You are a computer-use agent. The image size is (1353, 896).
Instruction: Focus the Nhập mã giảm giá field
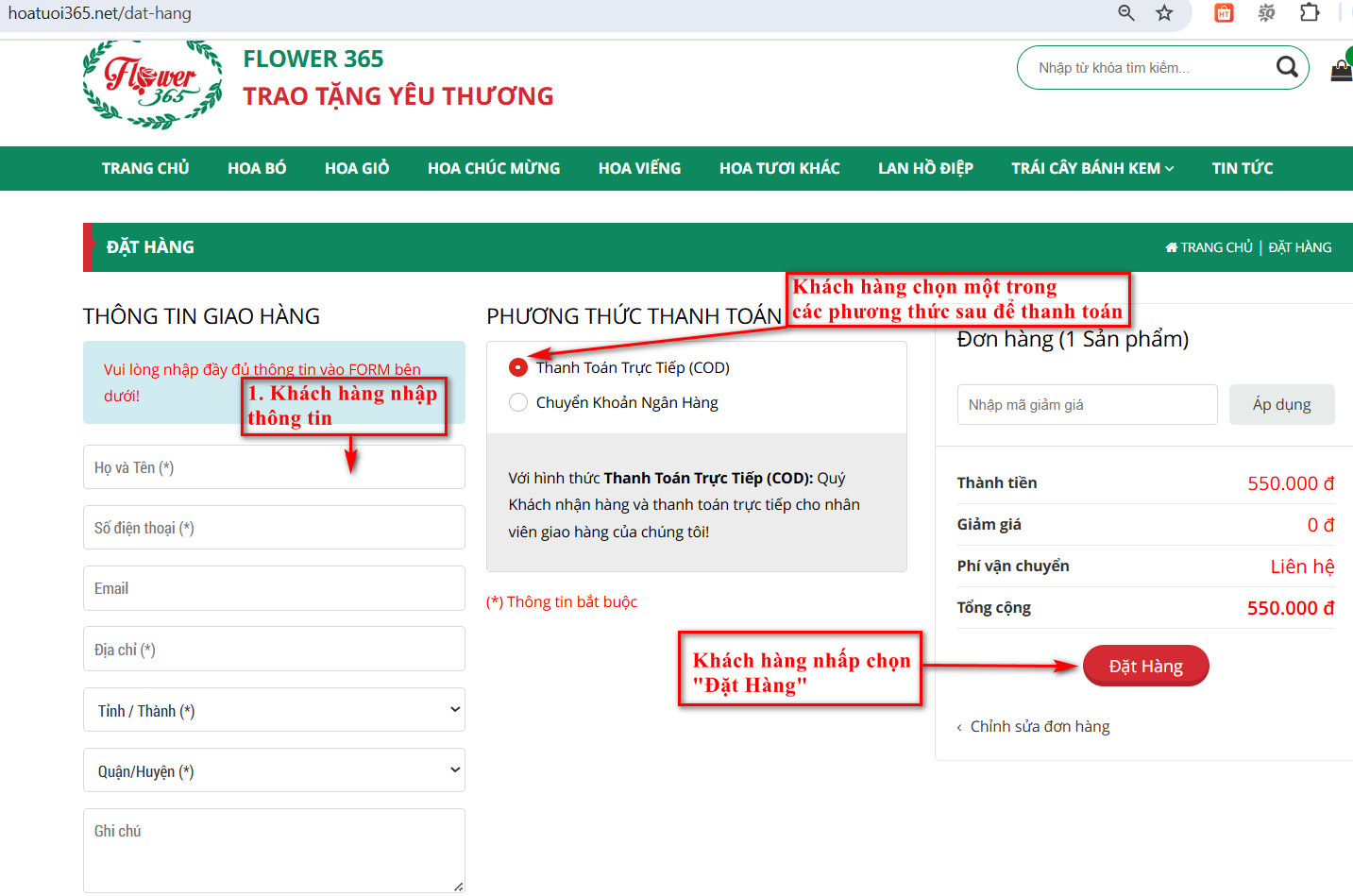tap(1087, 404)
